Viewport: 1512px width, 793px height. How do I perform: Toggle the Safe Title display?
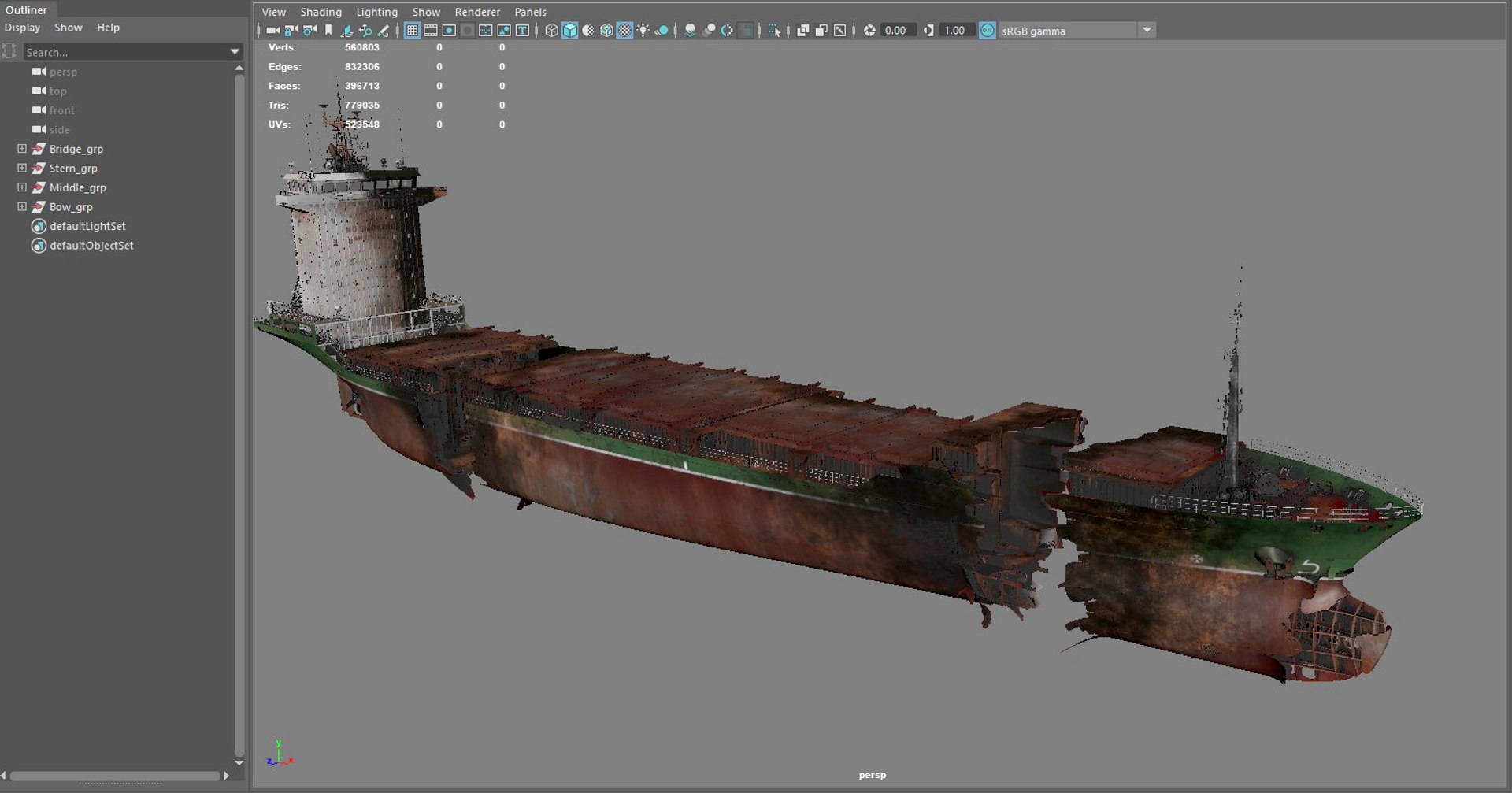[x=522, y=30]
